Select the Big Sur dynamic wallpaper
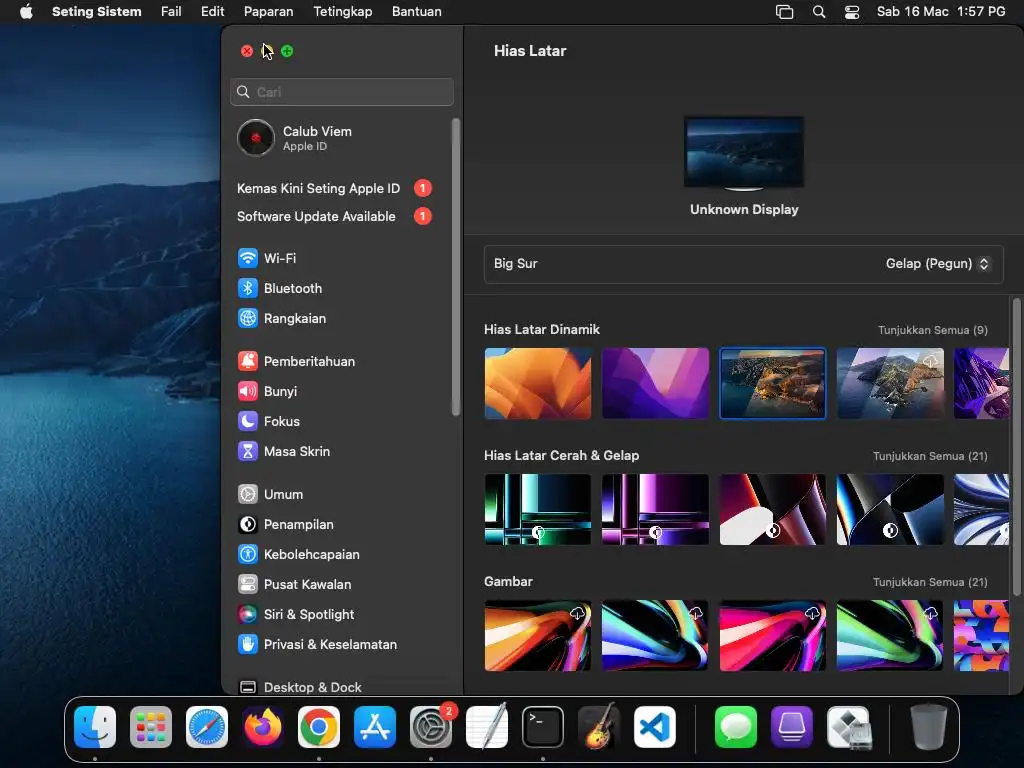Image resolution: width=1024 pixels, height=768 pixels. coord(773,383)
